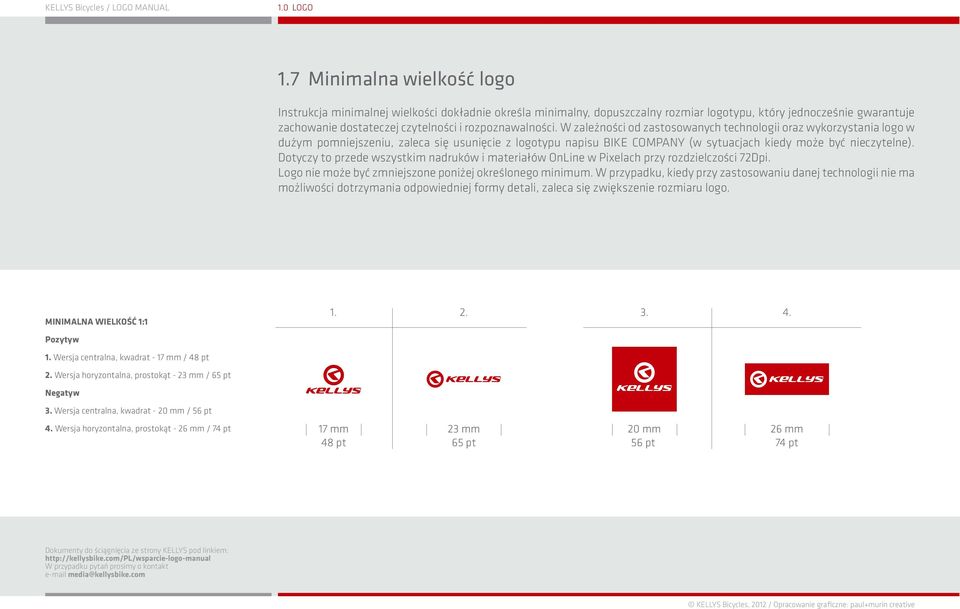Click the 'Negatyw' subheading

pyautogui.click(x=62, y=393)
